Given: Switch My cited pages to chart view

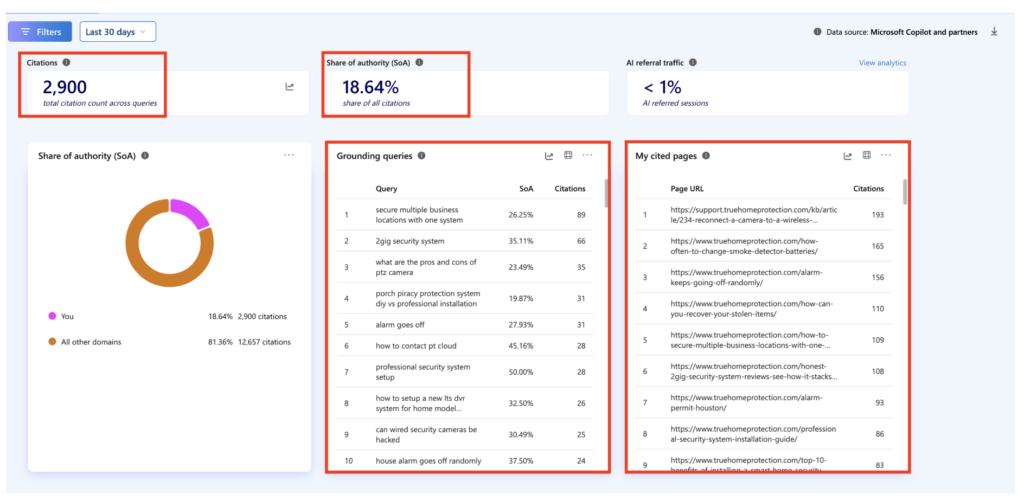Looking at the screenshot, I should point(848,155).
